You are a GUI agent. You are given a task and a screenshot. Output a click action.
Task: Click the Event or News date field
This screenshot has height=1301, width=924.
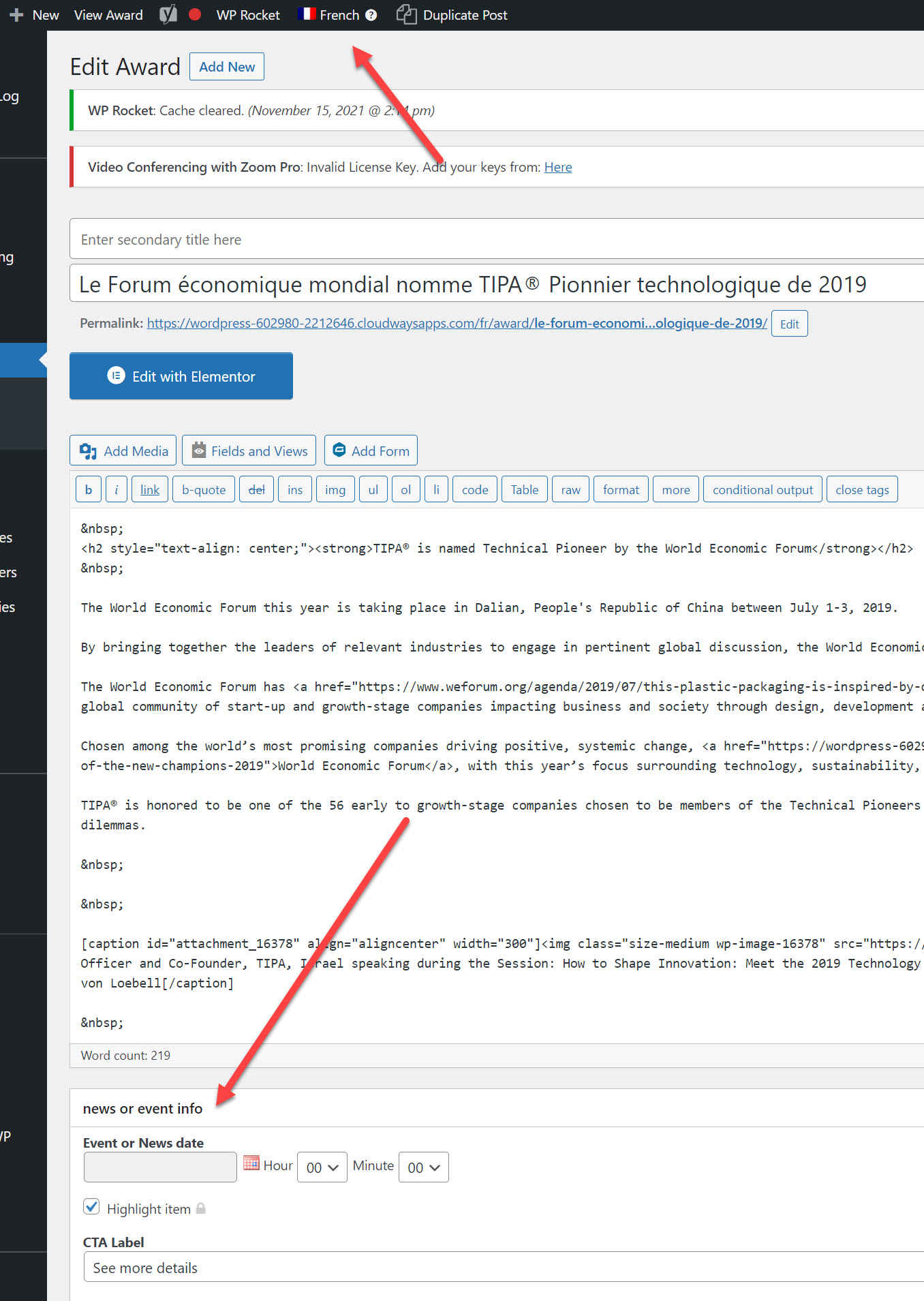[x=160, y=1167]
